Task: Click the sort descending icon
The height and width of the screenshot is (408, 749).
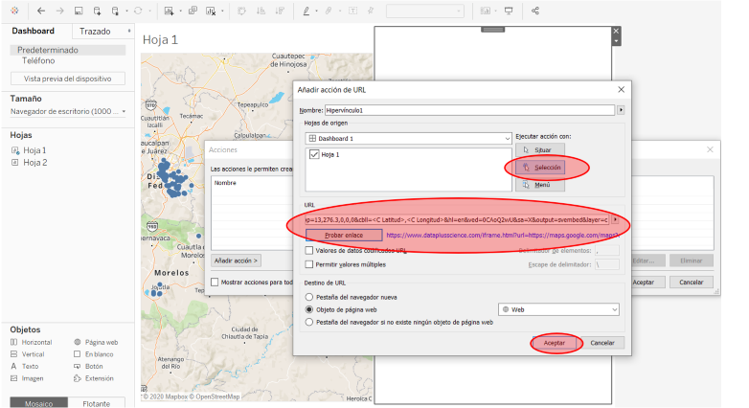Action: pos(279,11)
